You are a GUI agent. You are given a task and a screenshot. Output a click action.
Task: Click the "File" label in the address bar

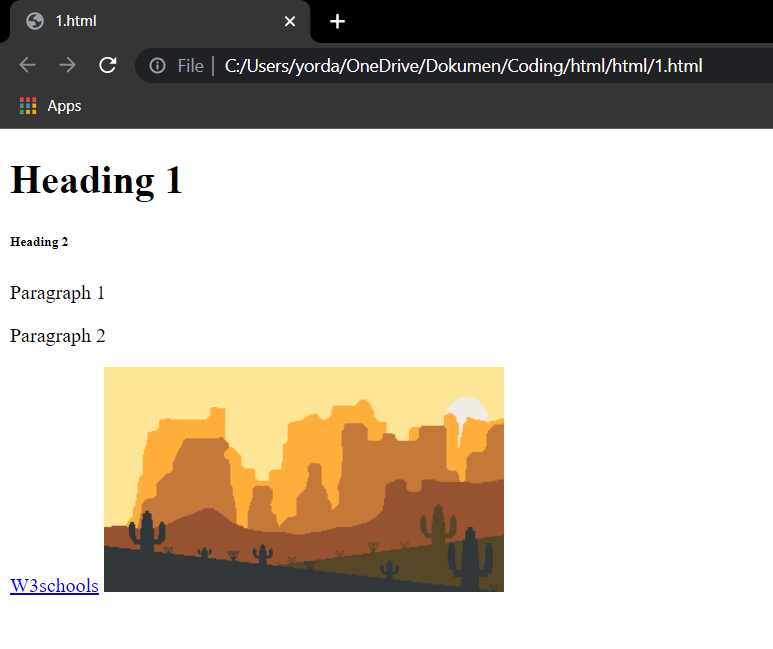pos(190,66)
